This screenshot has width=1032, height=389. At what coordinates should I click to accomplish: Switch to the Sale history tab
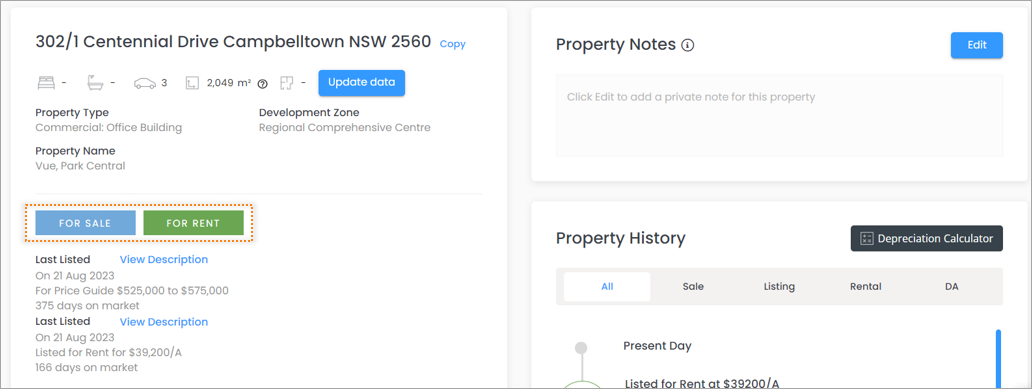[693, 286]
